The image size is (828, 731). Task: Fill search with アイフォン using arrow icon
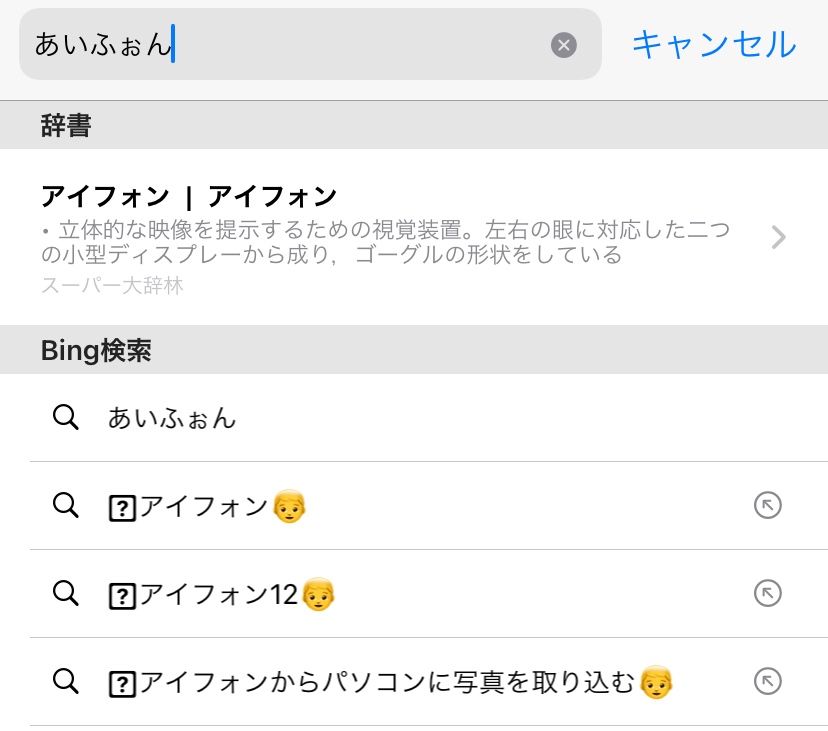767,506
